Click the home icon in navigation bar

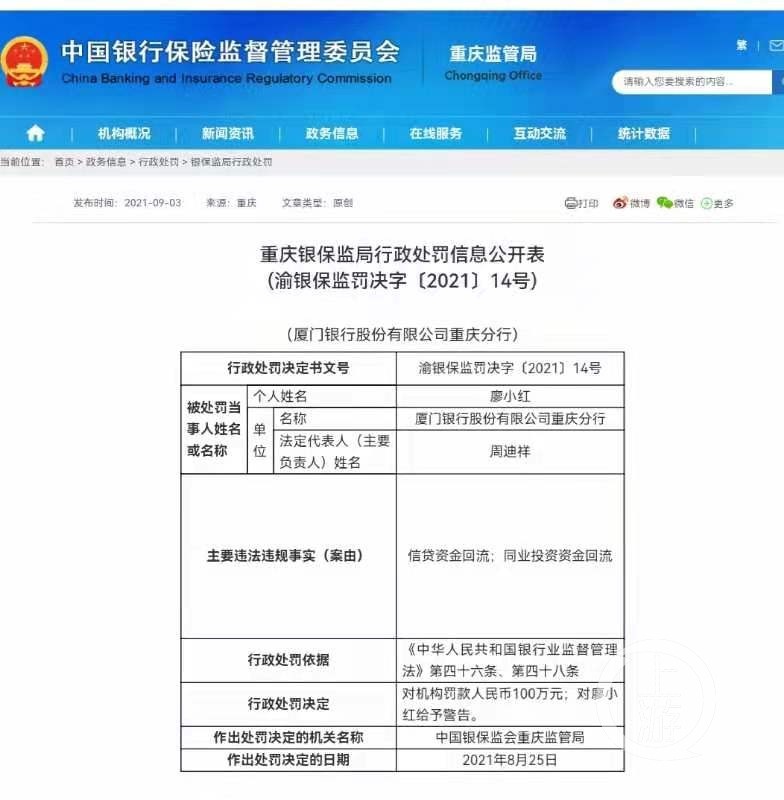tap(35, 134)
